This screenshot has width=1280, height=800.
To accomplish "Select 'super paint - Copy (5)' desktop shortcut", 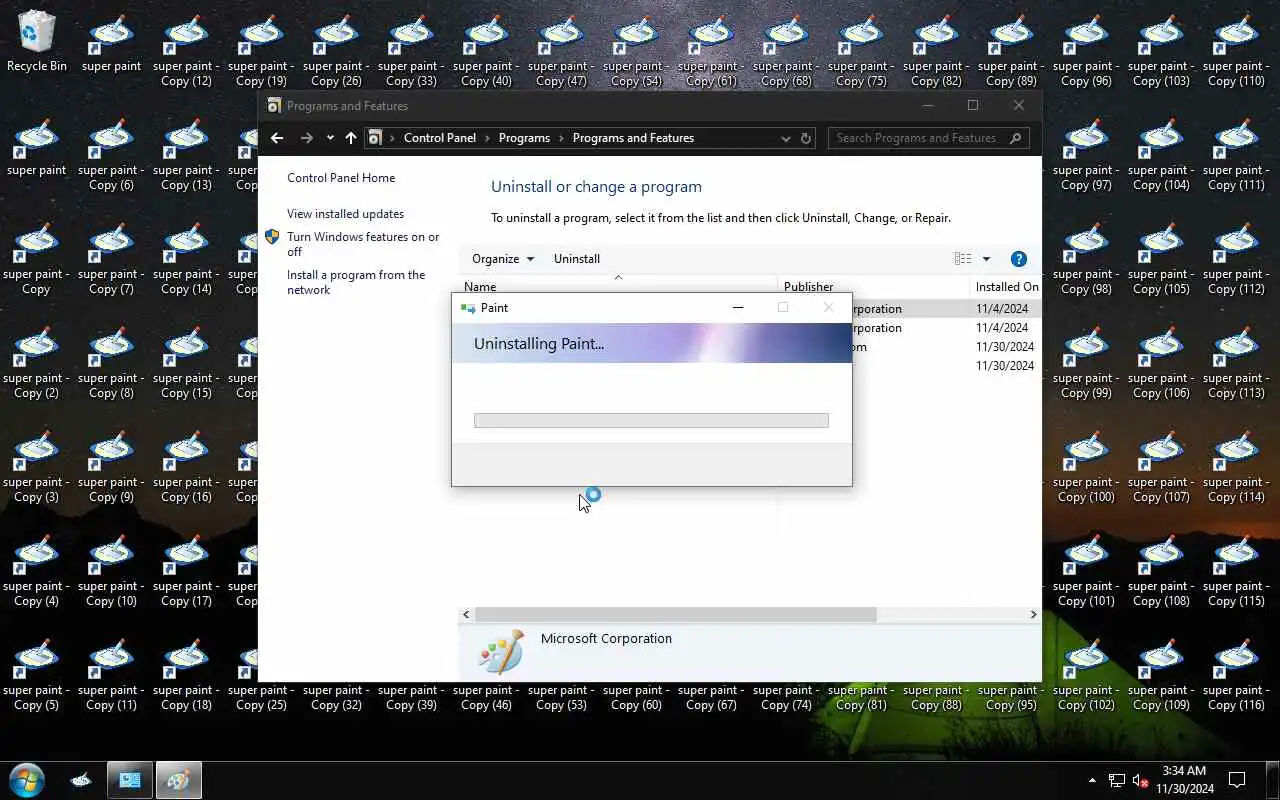I will click(x=36, y=674).
